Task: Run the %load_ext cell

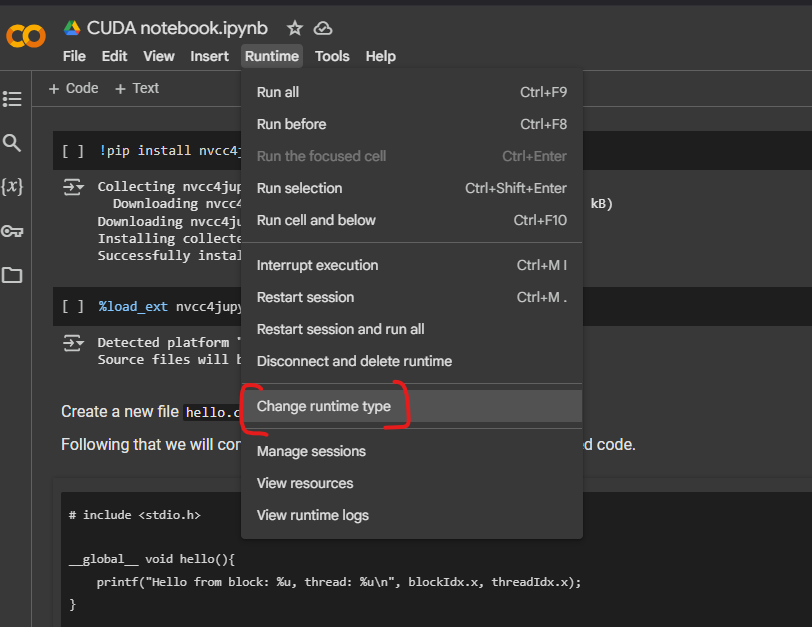Action: [x=72, y=307]
